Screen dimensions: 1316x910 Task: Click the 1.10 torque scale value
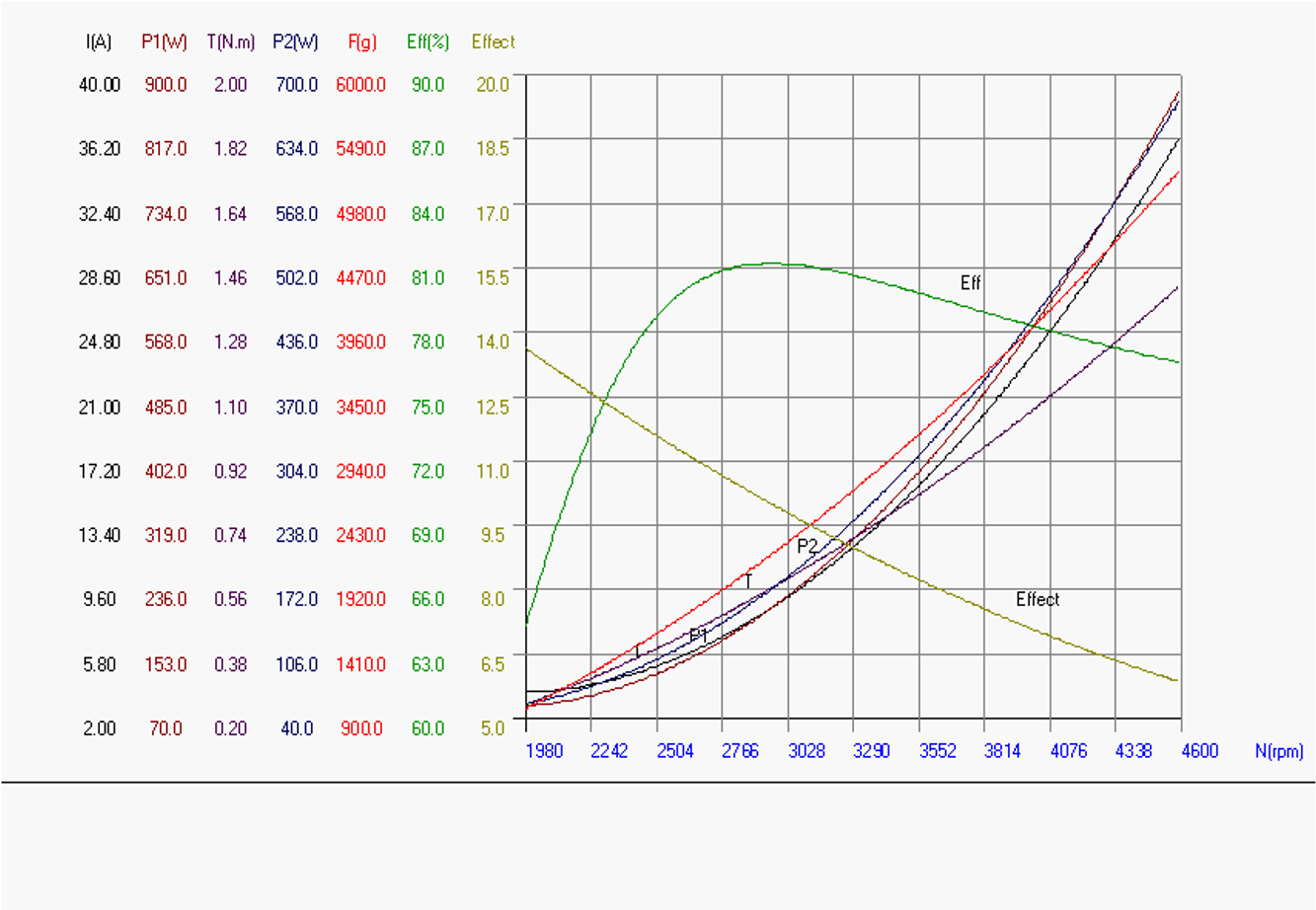[x=231, y=407]
